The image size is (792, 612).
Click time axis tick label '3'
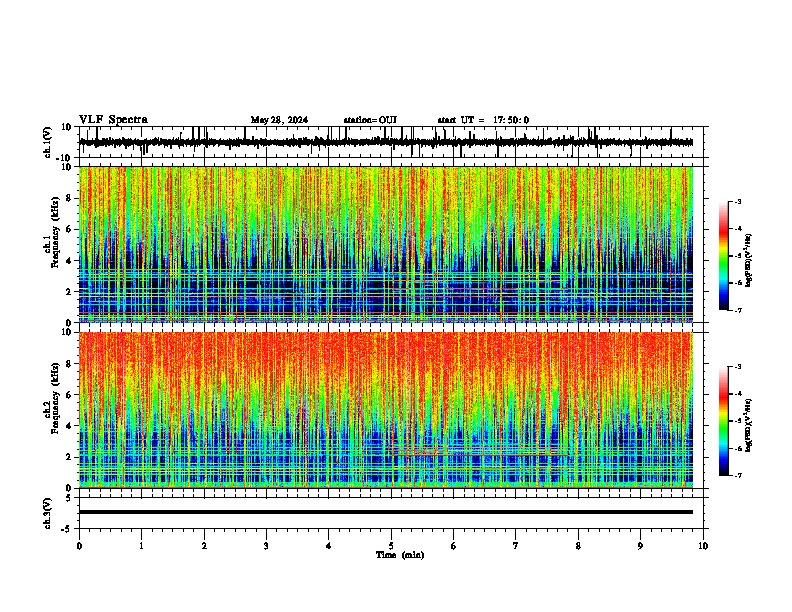267,546
